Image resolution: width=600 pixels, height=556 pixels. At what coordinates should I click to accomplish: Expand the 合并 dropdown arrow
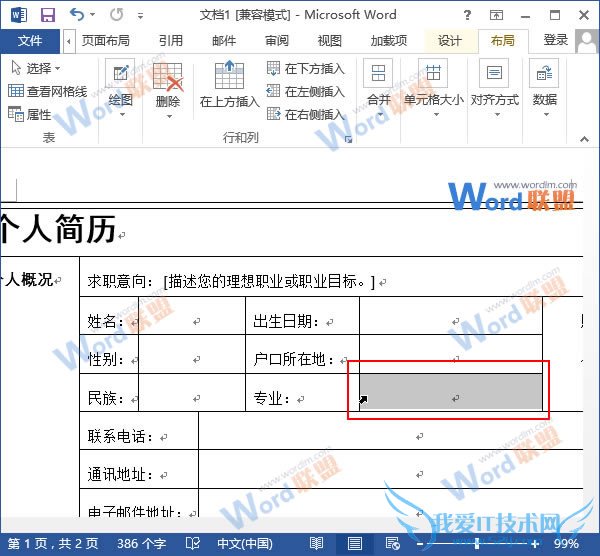(x=380, y=114)
